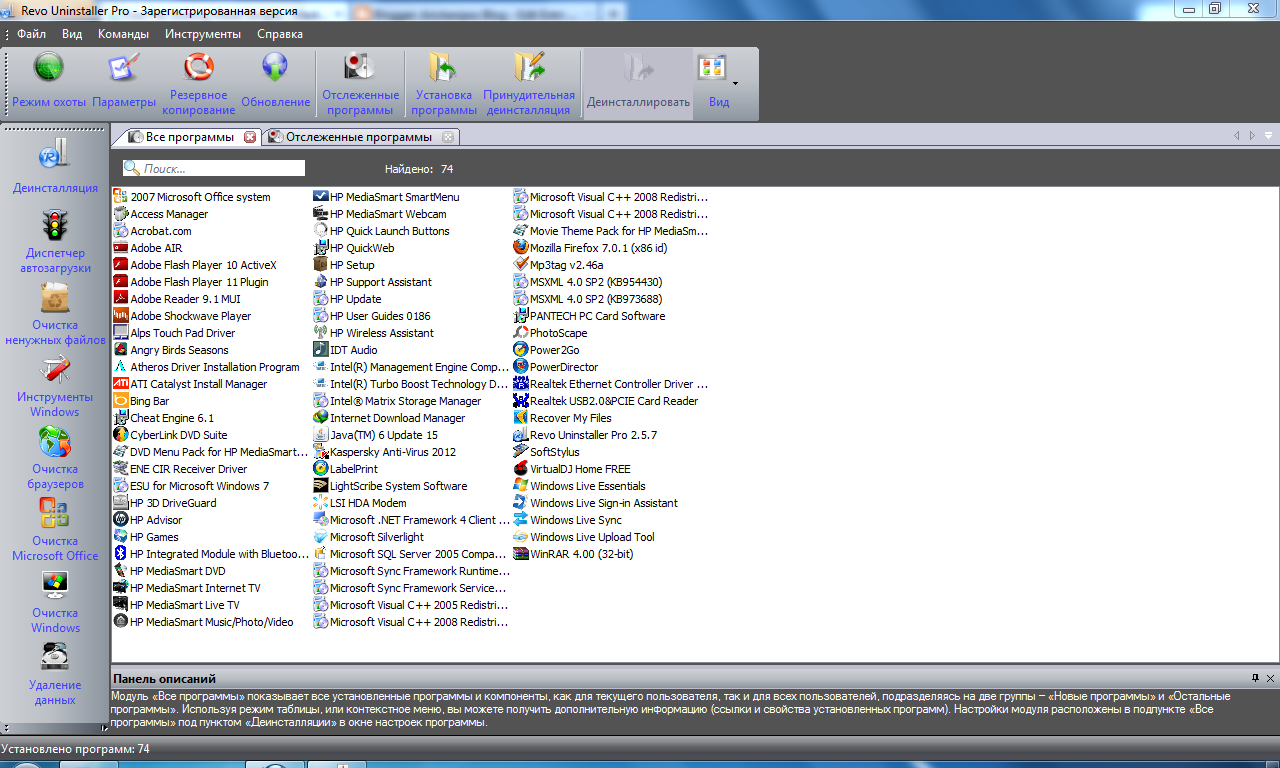Select the CyberLink DVD Suite entry
This screenshot has height=768, width=1280.
click(170, 435)
